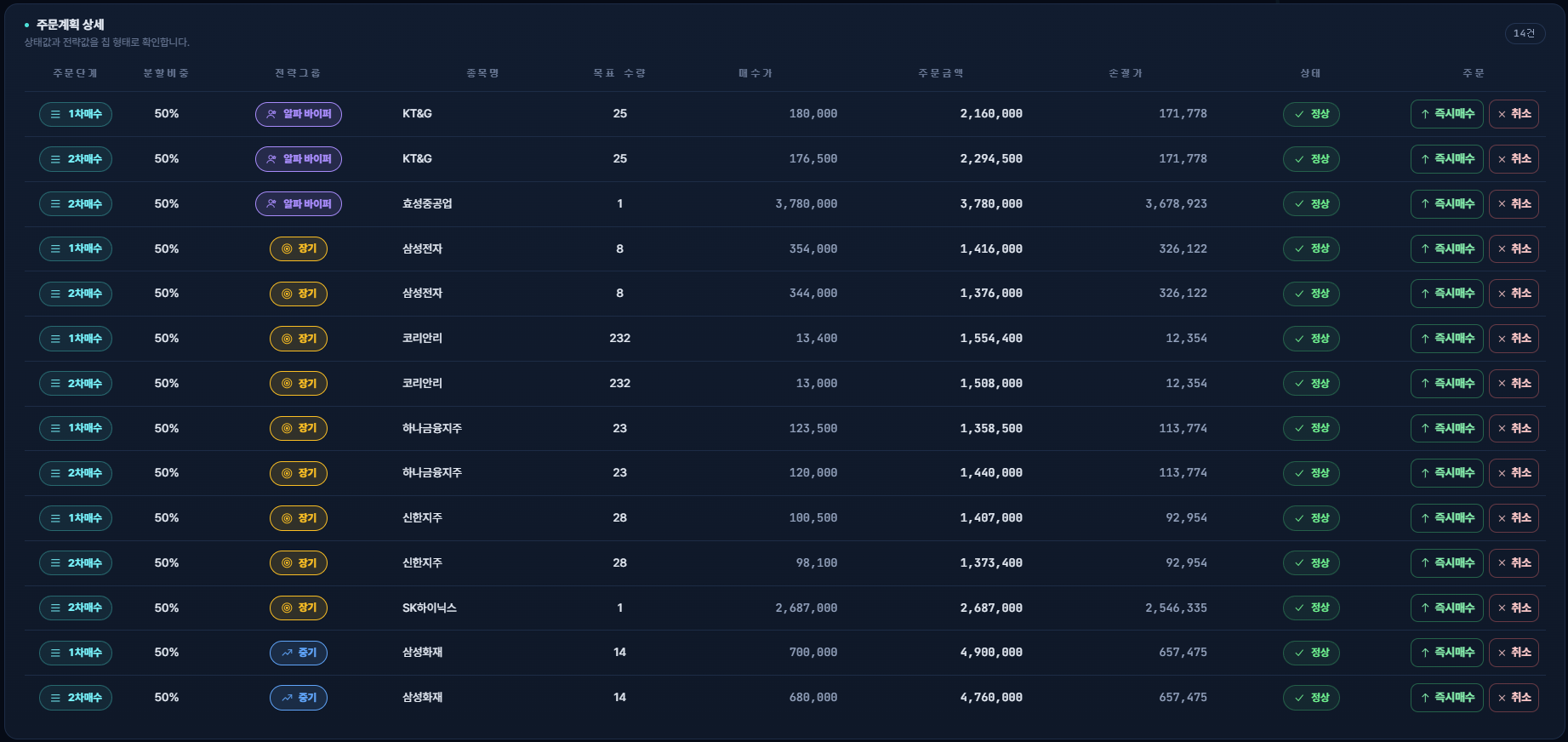This screenshot has height=742, width=1568.
Task: Click the 종목명 column header
Action: pos(482,73)
